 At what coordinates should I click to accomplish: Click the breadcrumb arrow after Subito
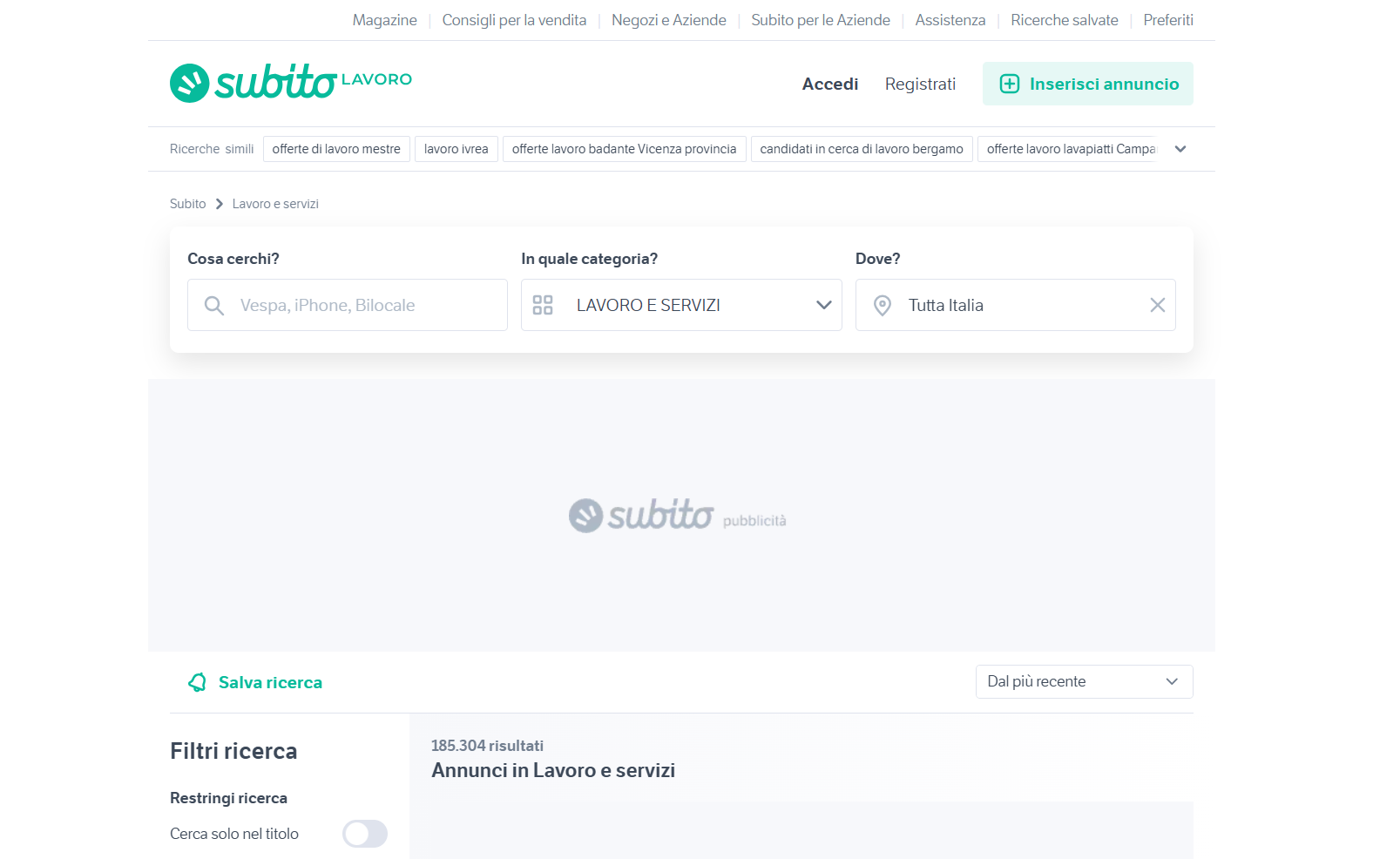click(218, 203)
